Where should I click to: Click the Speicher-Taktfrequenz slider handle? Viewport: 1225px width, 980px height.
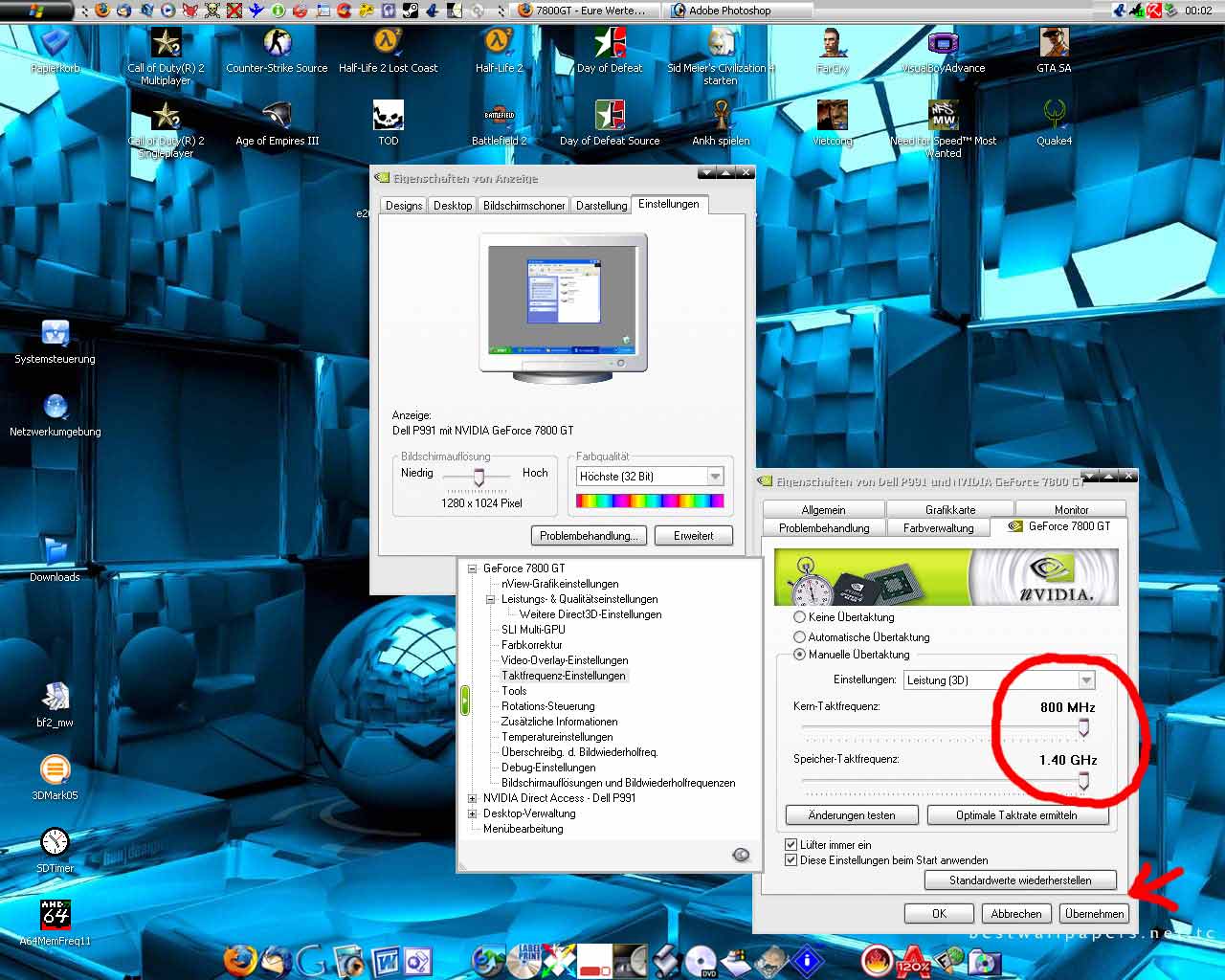tap(1083, 782)
